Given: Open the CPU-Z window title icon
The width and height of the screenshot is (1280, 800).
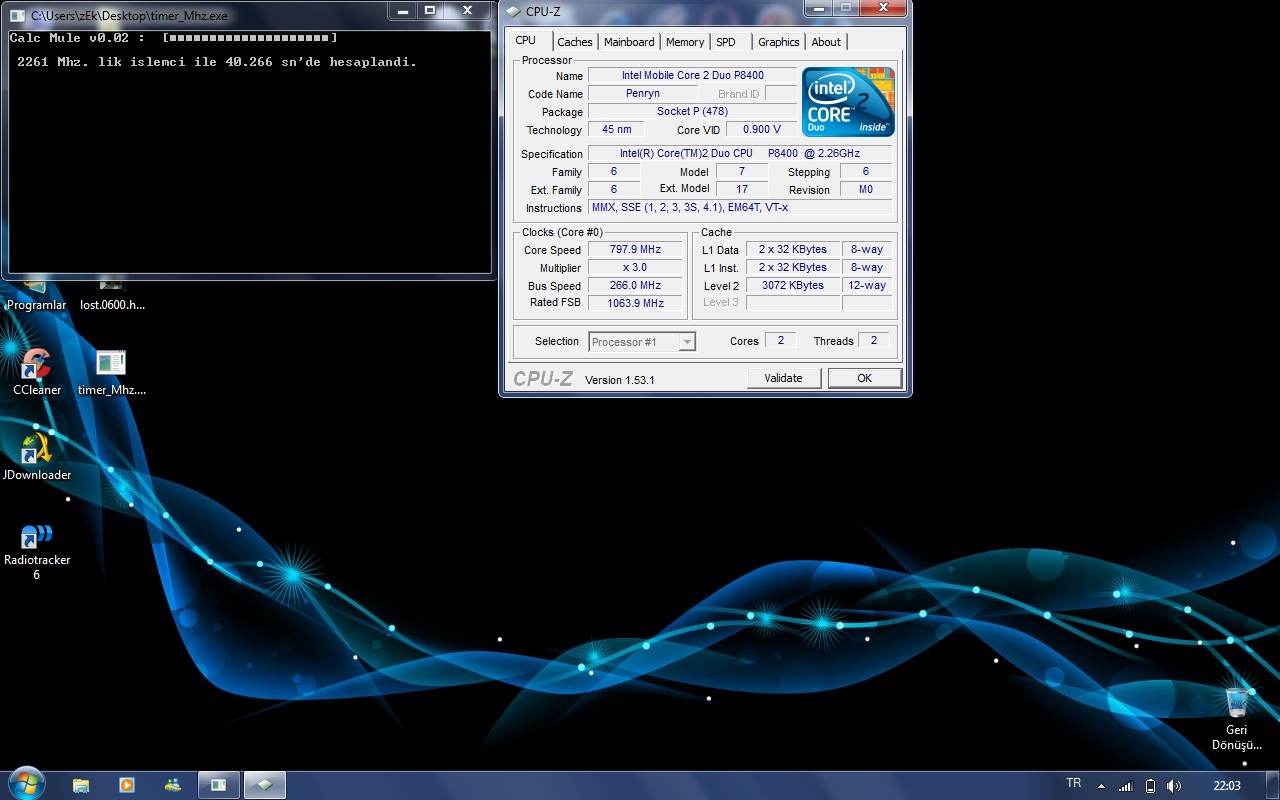Looking at the screenshot, I should pyautogui.click(x=513, y=12).
